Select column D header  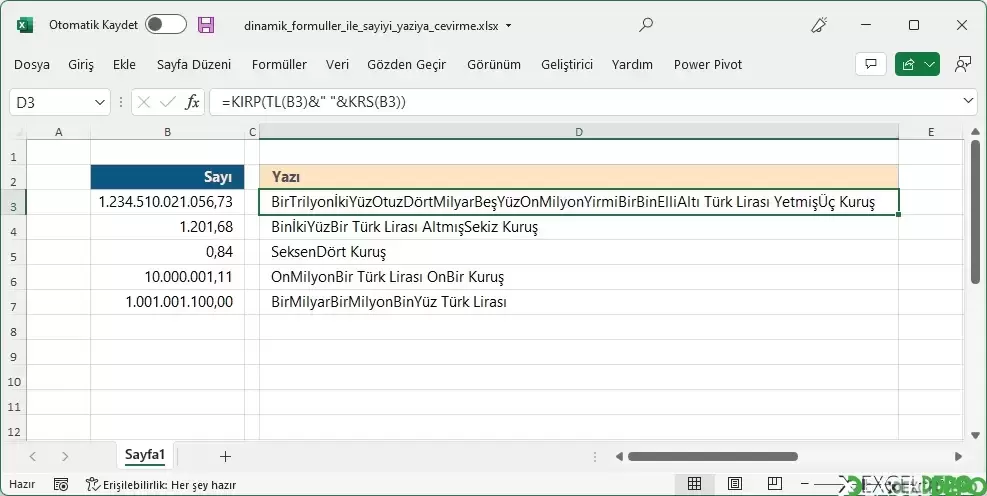578,132
